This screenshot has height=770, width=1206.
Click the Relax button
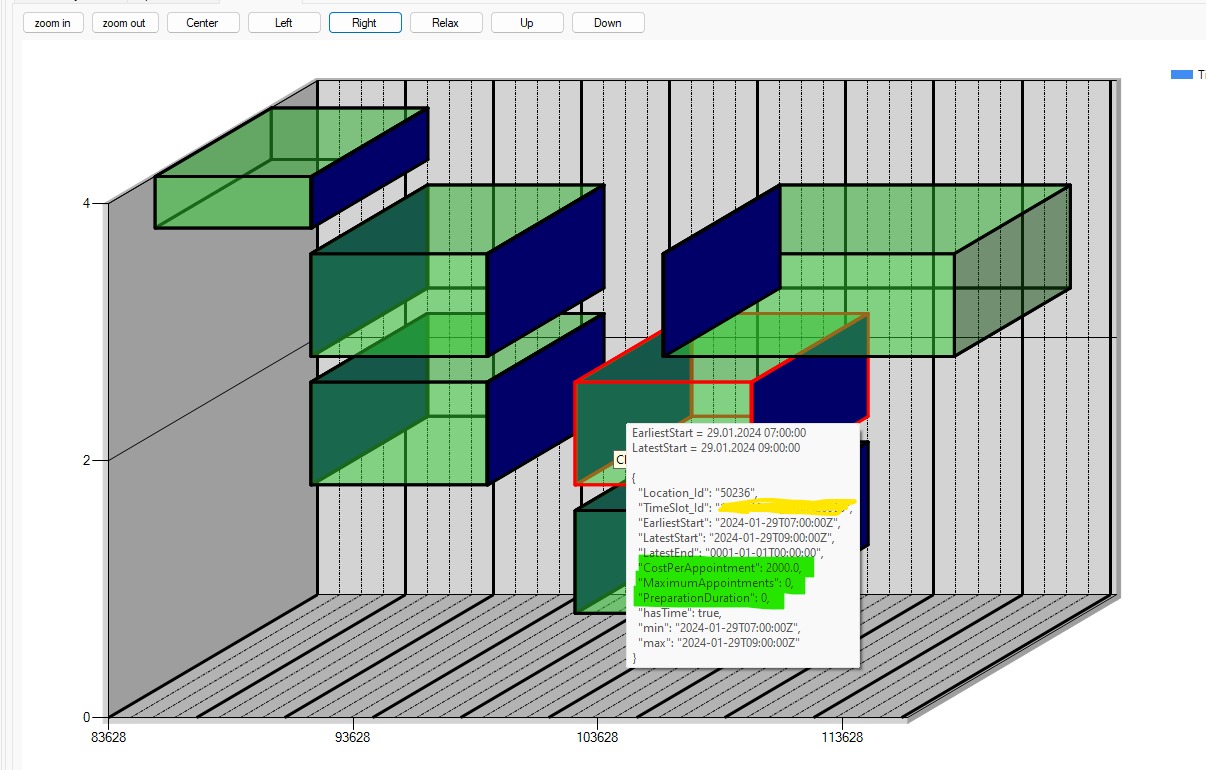pos(446,23)
